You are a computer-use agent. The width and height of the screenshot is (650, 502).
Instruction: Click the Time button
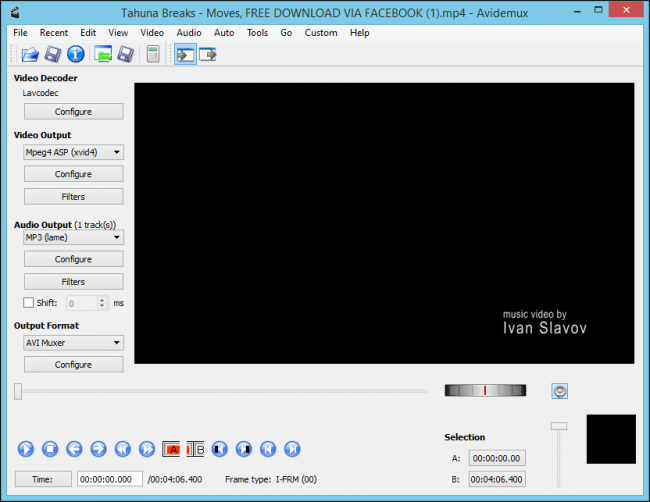point(43,479)
